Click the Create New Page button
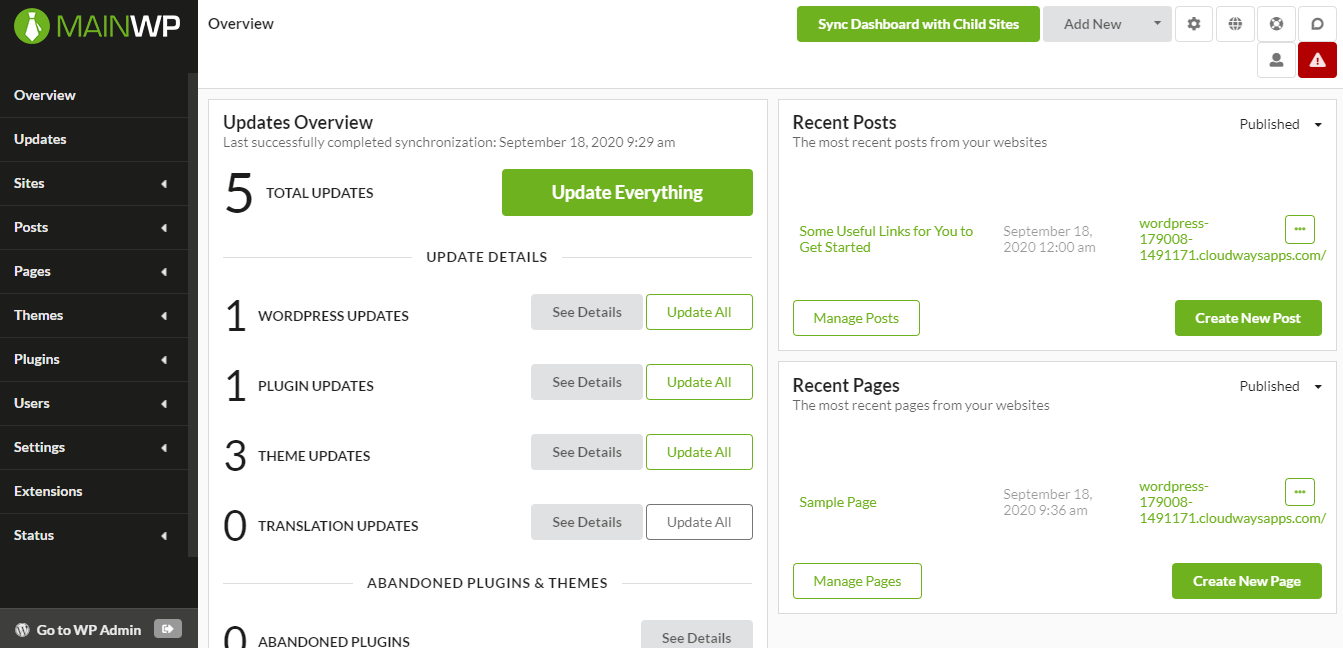The height and width of the screenshot is (648, 1343). pyautogui.click(x=1247, y=581)
